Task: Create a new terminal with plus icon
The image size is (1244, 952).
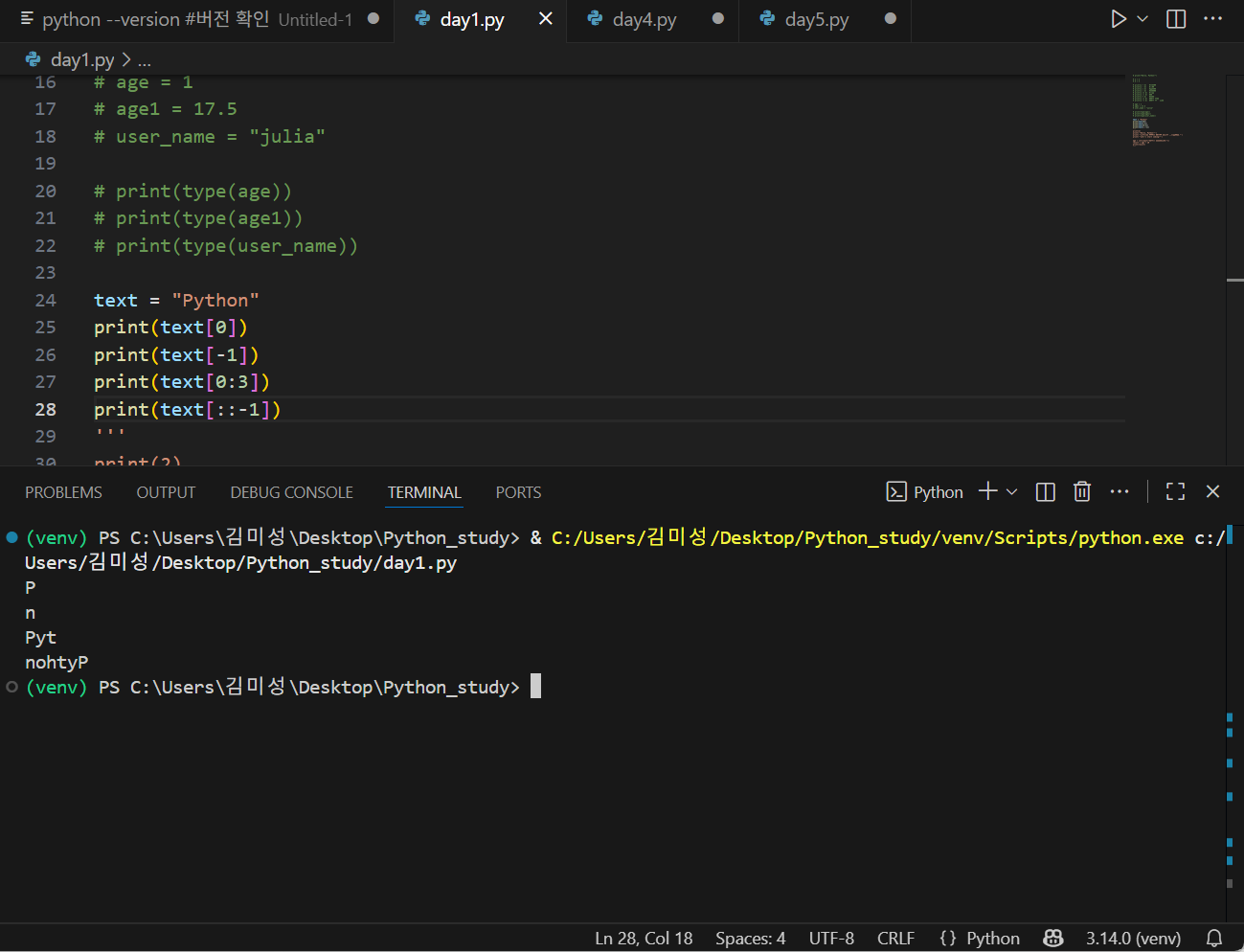Action: [987, 491]
